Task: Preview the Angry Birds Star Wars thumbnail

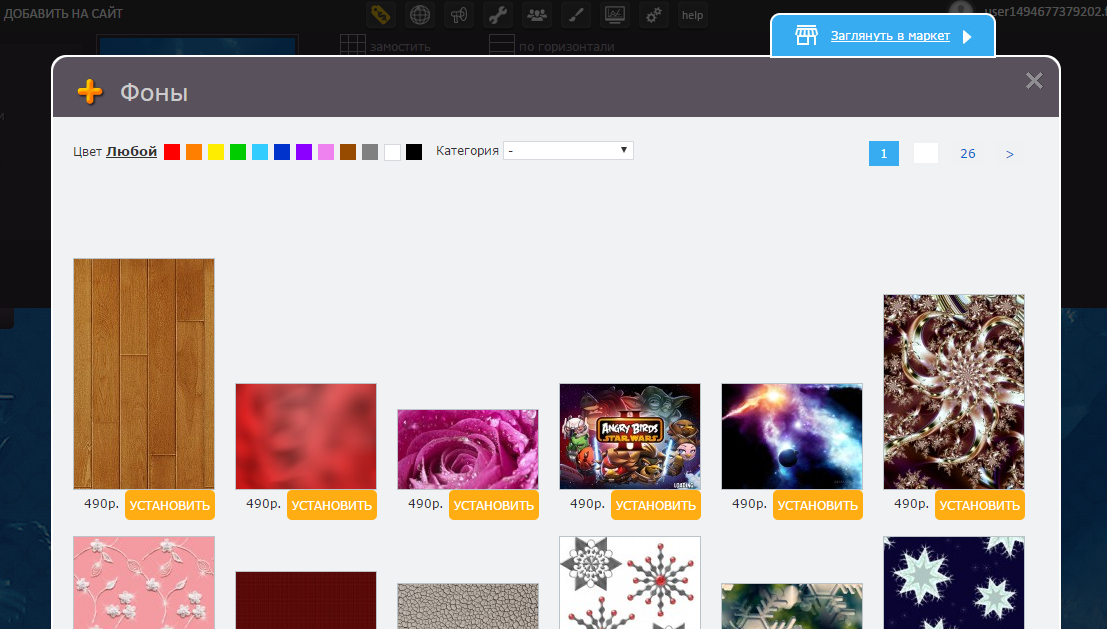Action: pyautogui.click(x=630, y=436)
